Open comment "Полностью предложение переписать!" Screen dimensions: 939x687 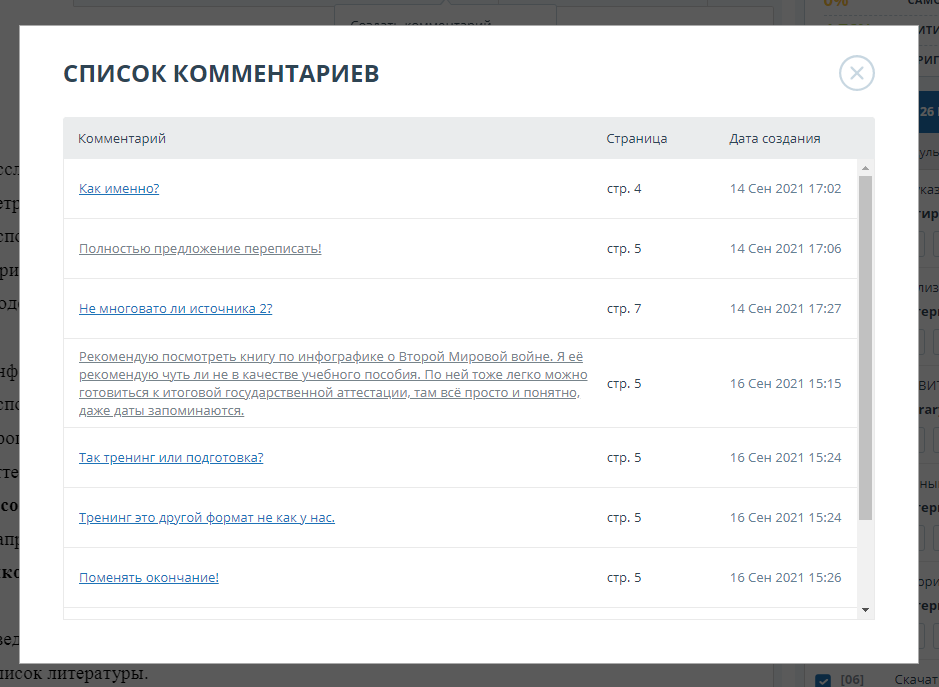pyautogui.click(x=200, y=249)
